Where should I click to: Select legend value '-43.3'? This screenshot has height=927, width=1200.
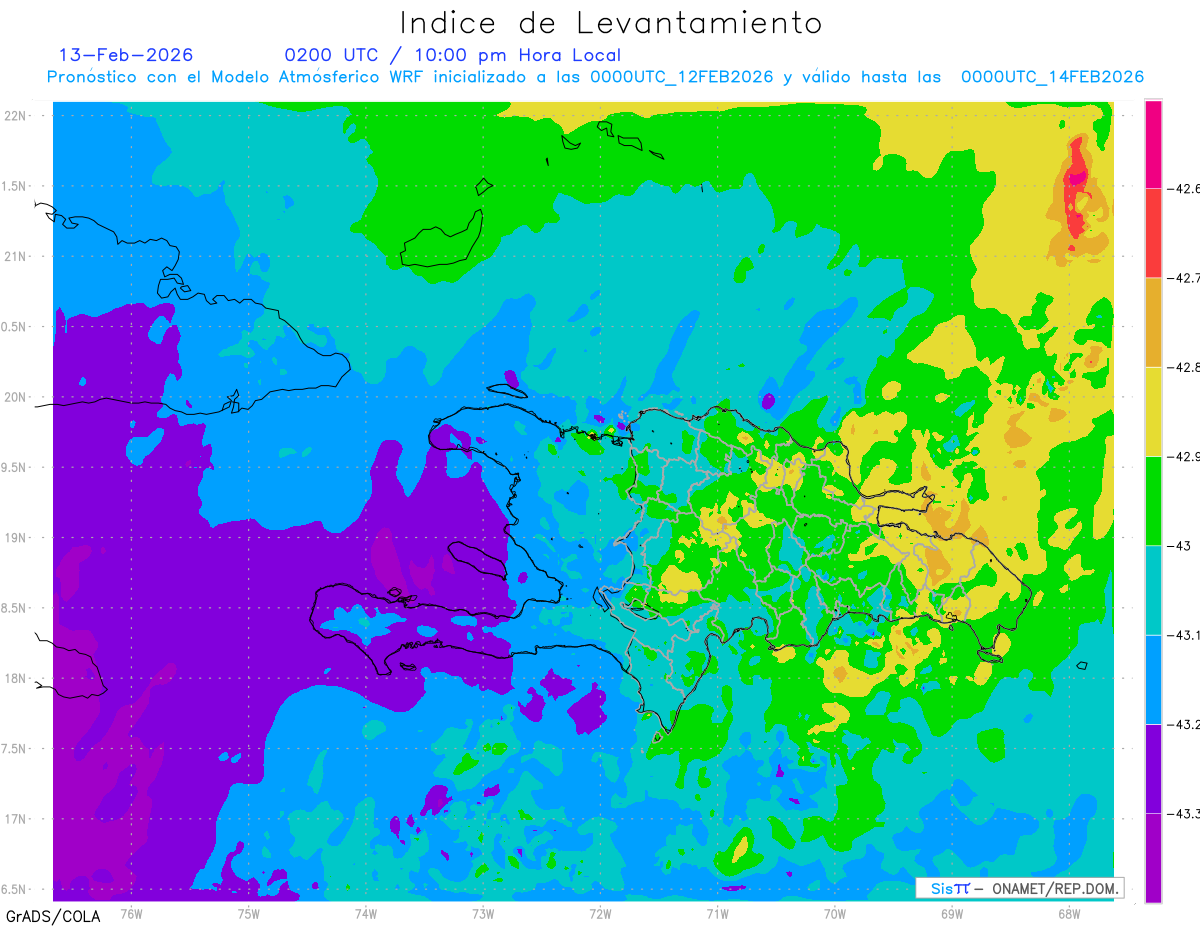tap(1185, 814)
